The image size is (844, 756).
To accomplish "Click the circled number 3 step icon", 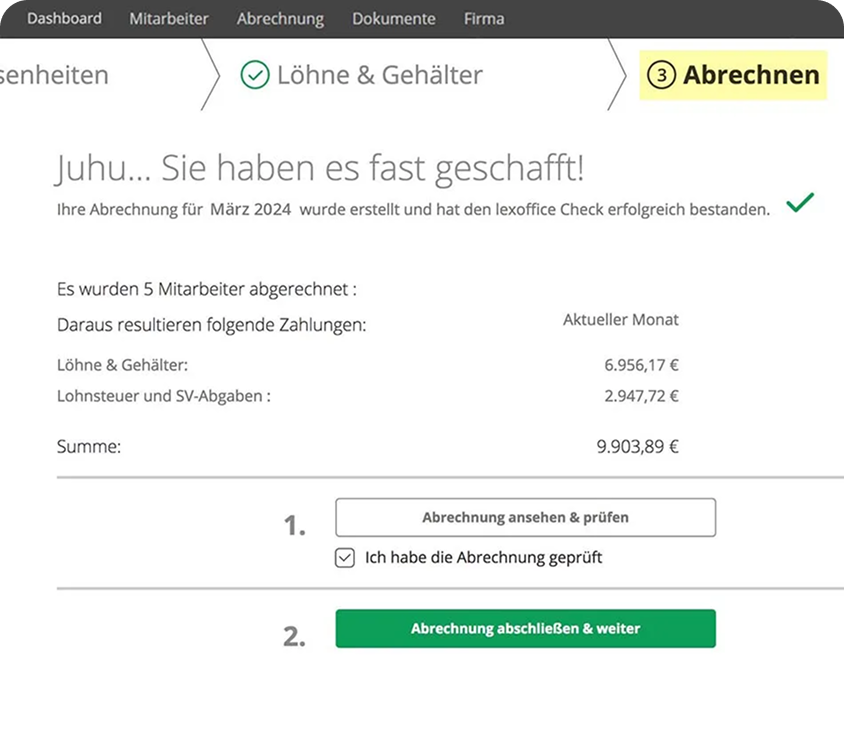I will (x=661, y=75).
